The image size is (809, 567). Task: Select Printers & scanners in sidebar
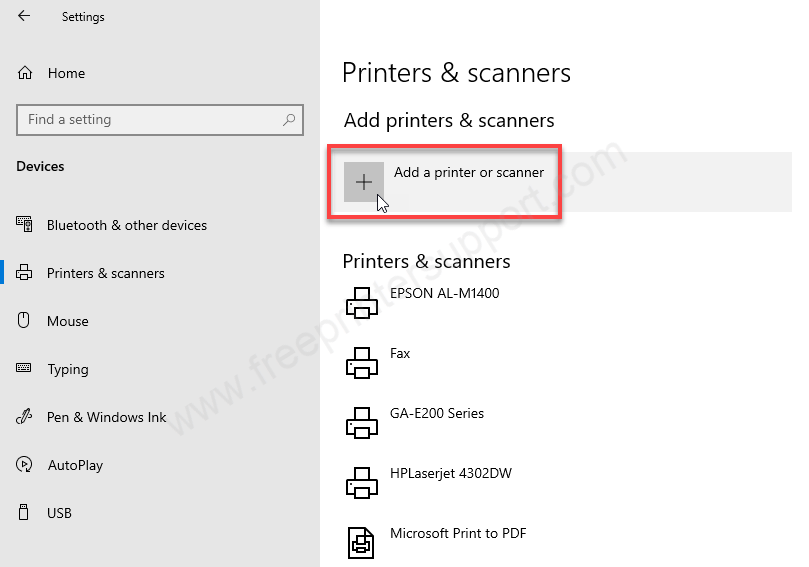coord(105,273)
